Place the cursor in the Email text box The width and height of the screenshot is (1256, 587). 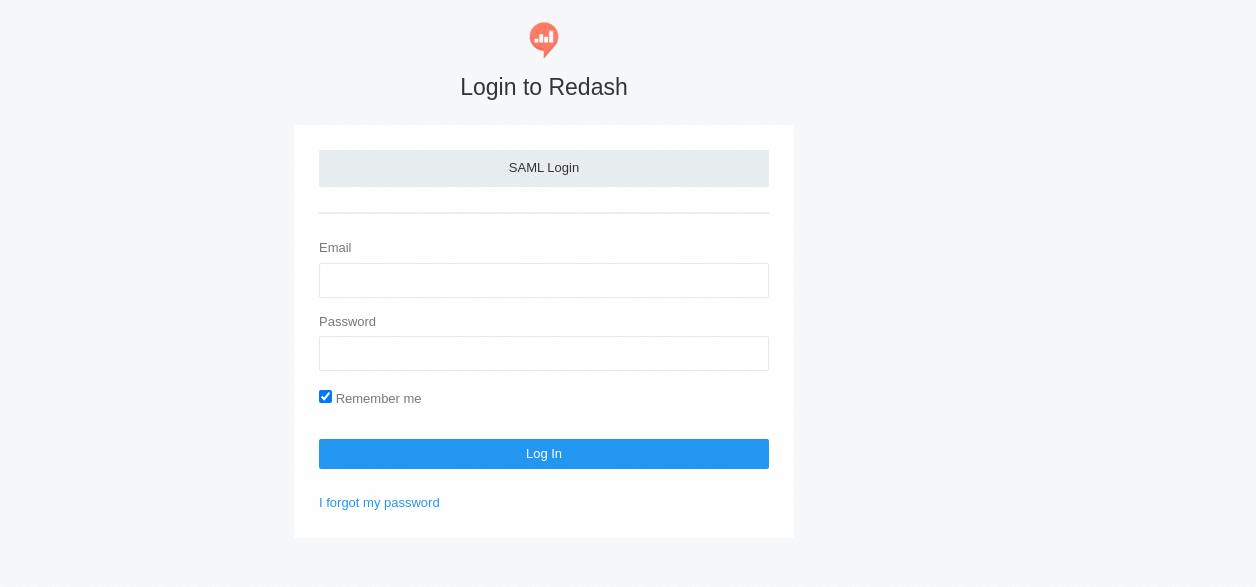(x=543, y=280)
